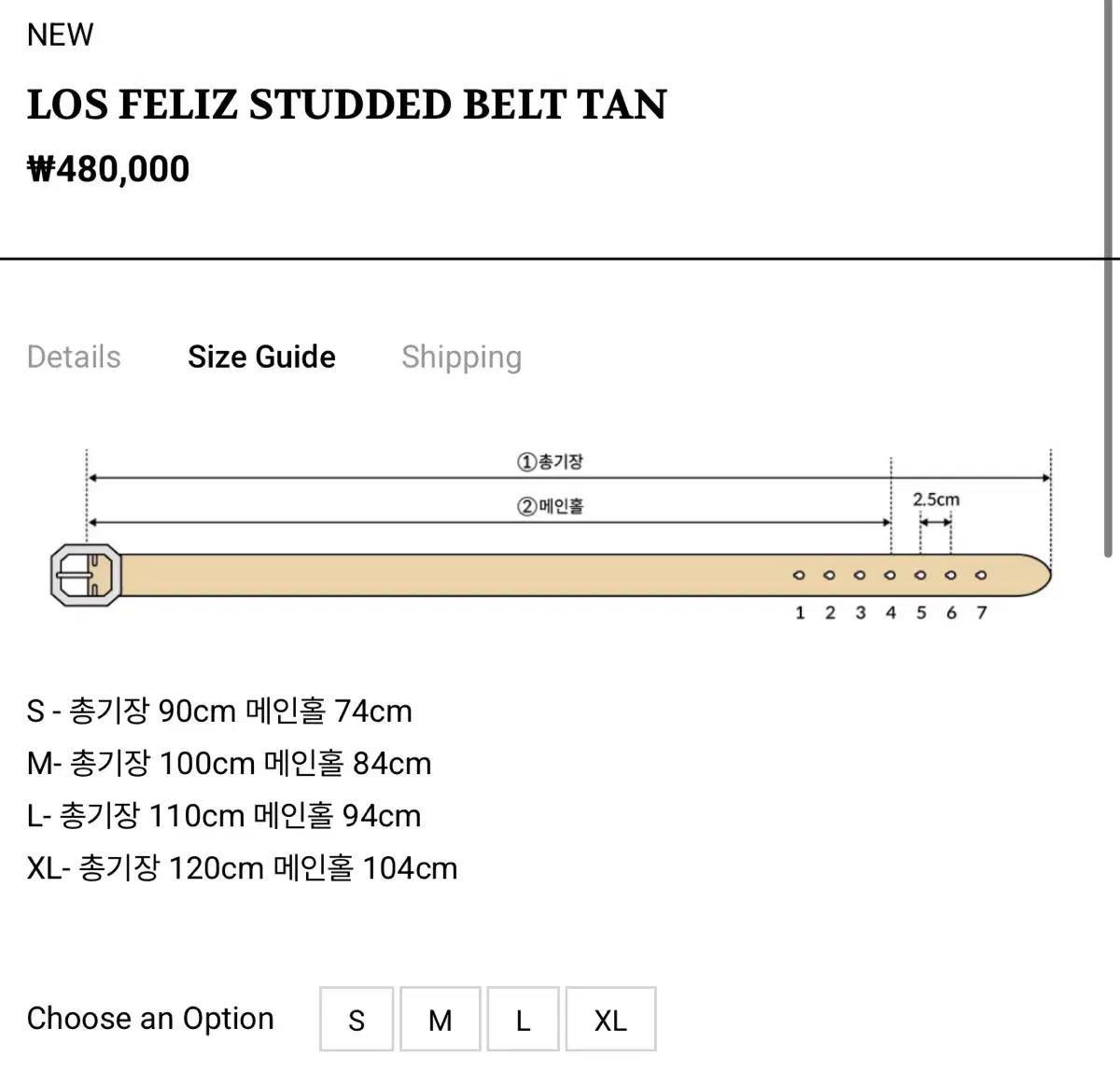Click the LOS FELIZ STUDDED BELT TAN title

point(347,105)
